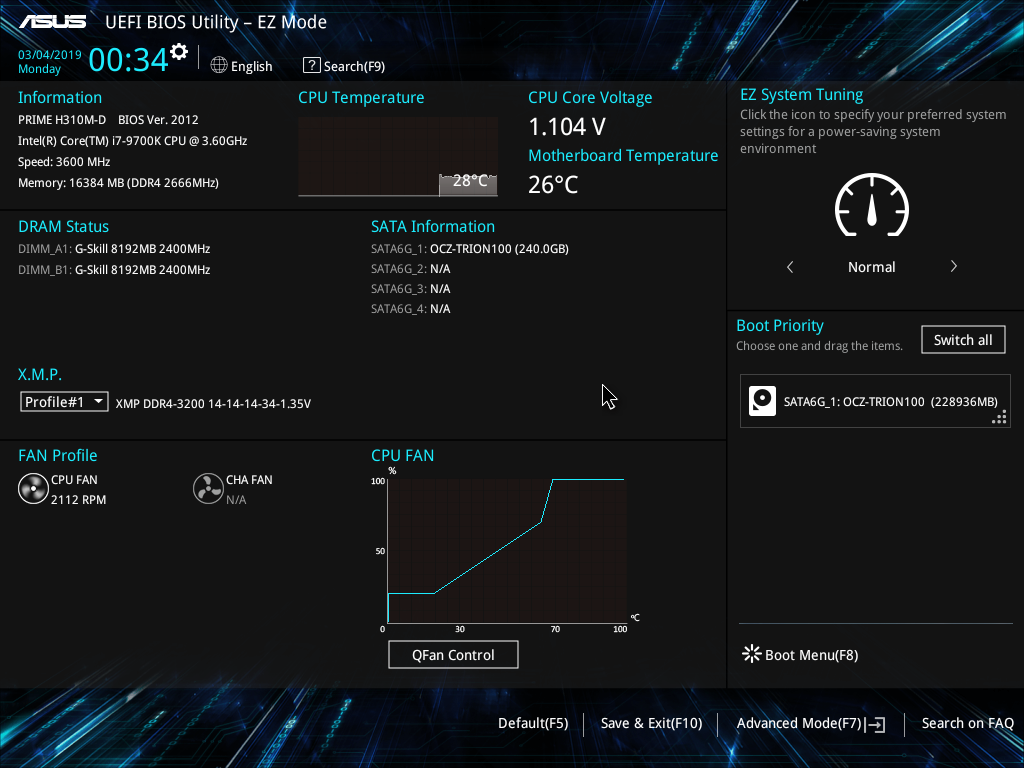Click the PRIME H310M-D BIOS Ver. 2012 line

pos(108,120)
